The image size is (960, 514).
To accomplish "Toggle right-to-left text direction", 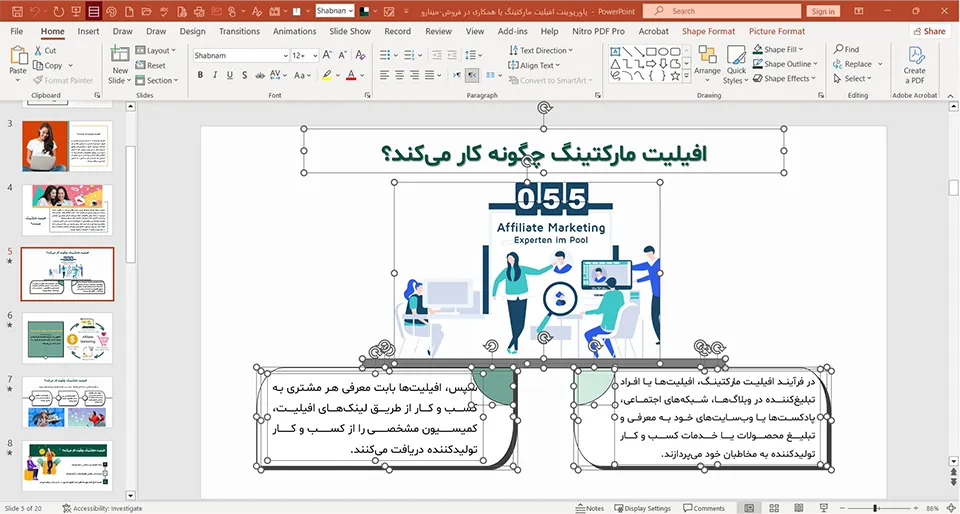I will 472,75.
